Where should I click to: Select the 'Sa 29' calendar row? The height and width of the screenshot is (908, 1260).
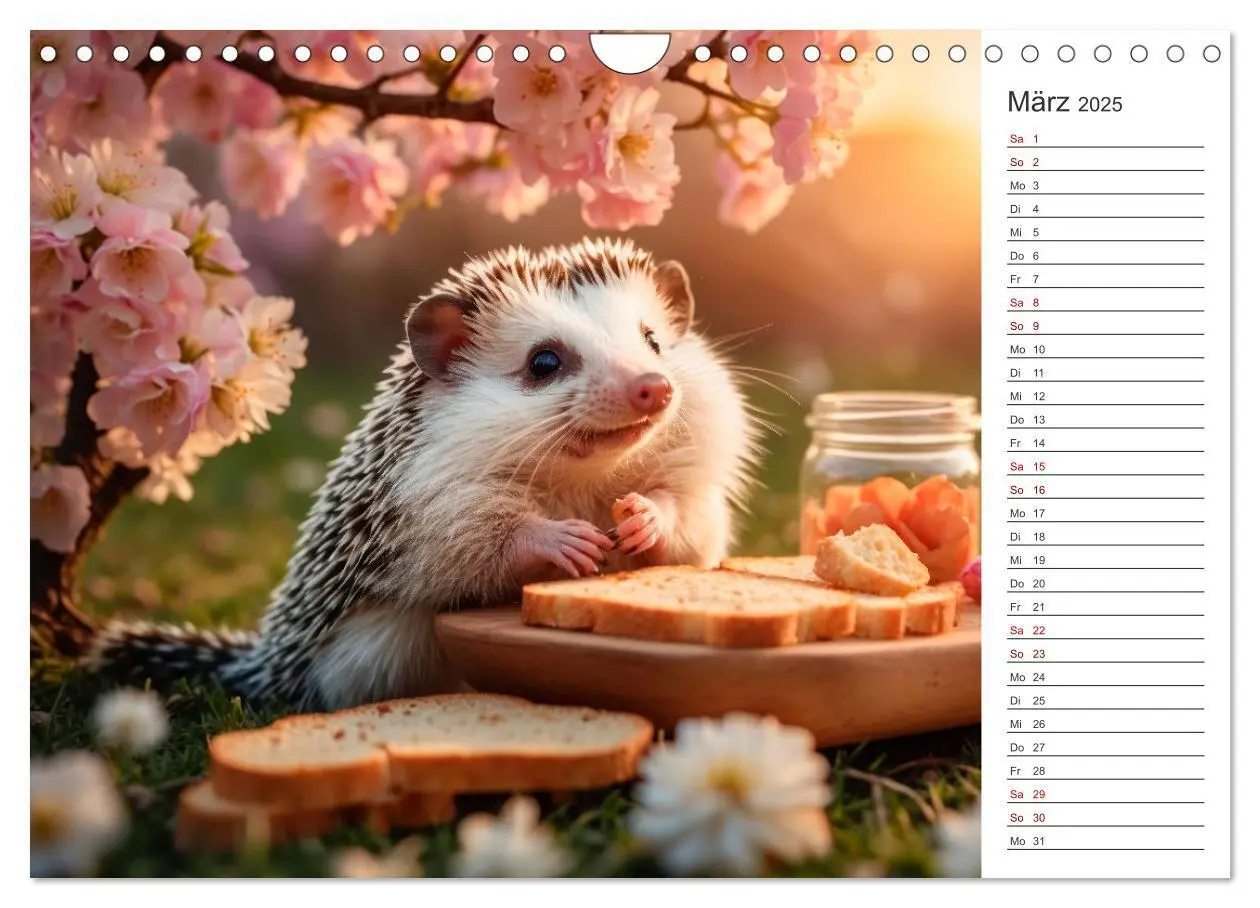pyautogui.click(x=1105, y=793)
